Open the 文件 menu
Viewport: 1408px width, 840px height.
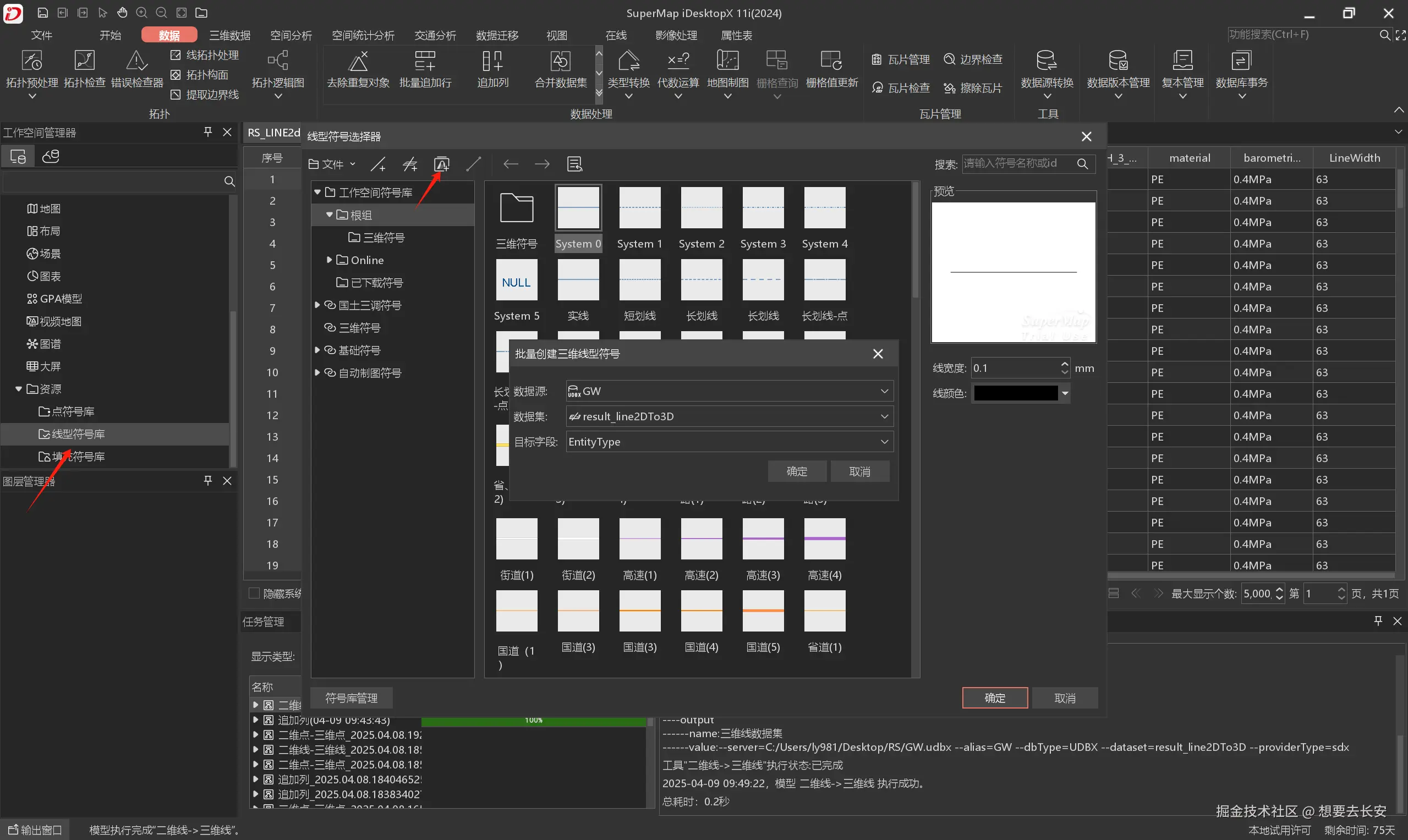click(x=41, y=35)
